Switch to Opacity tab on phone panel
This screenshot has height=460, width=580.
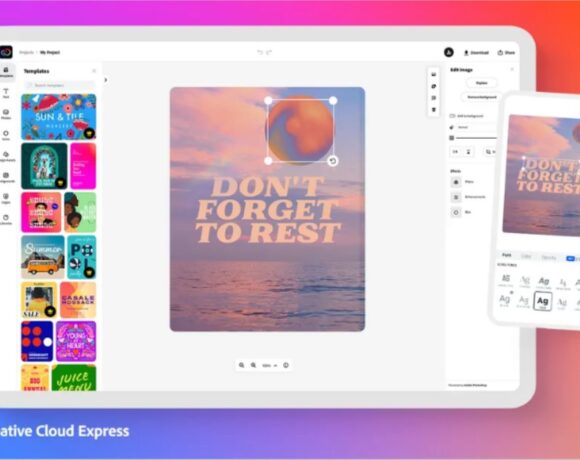tap(549, 257)
